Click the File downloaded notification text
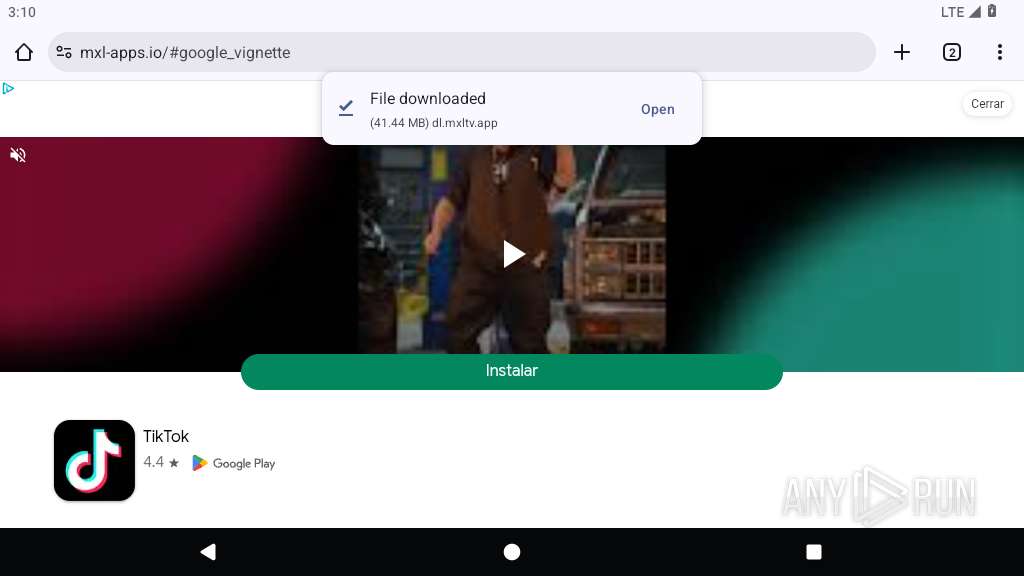 point(428,99)
